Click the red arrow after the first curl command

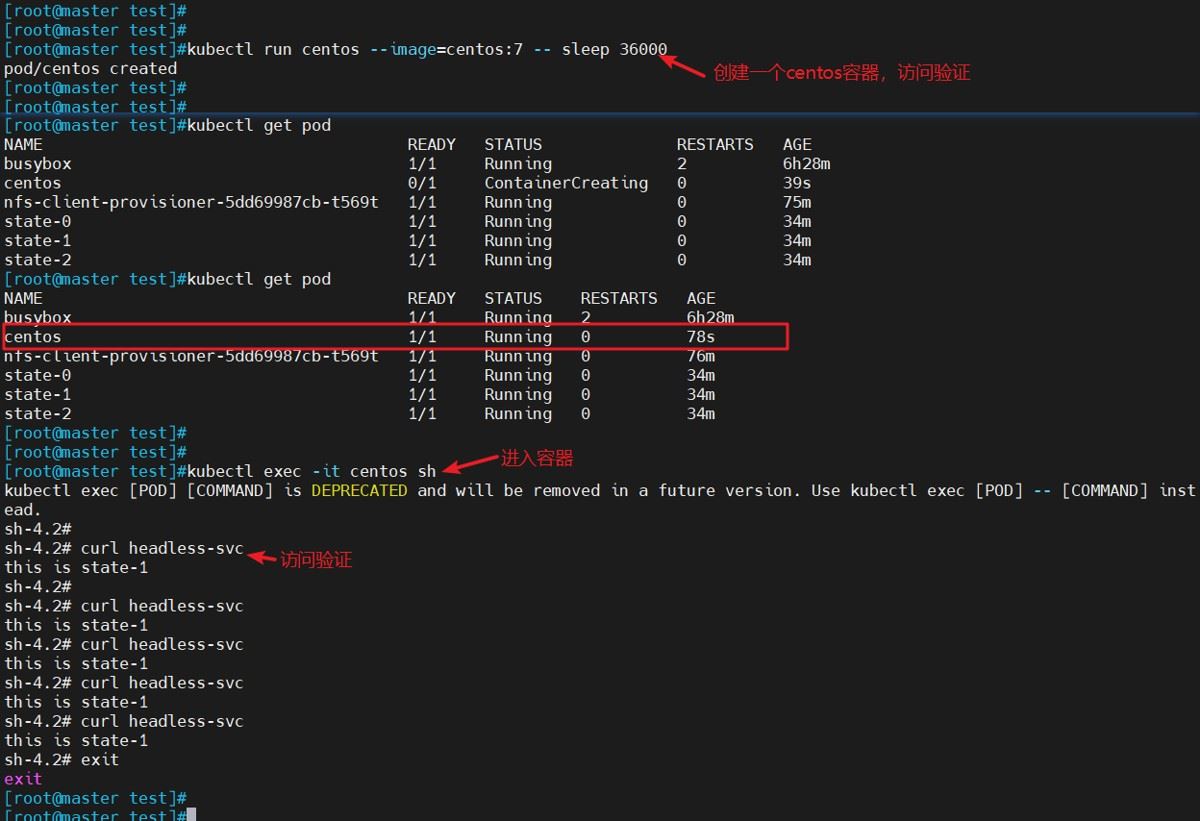261,557
